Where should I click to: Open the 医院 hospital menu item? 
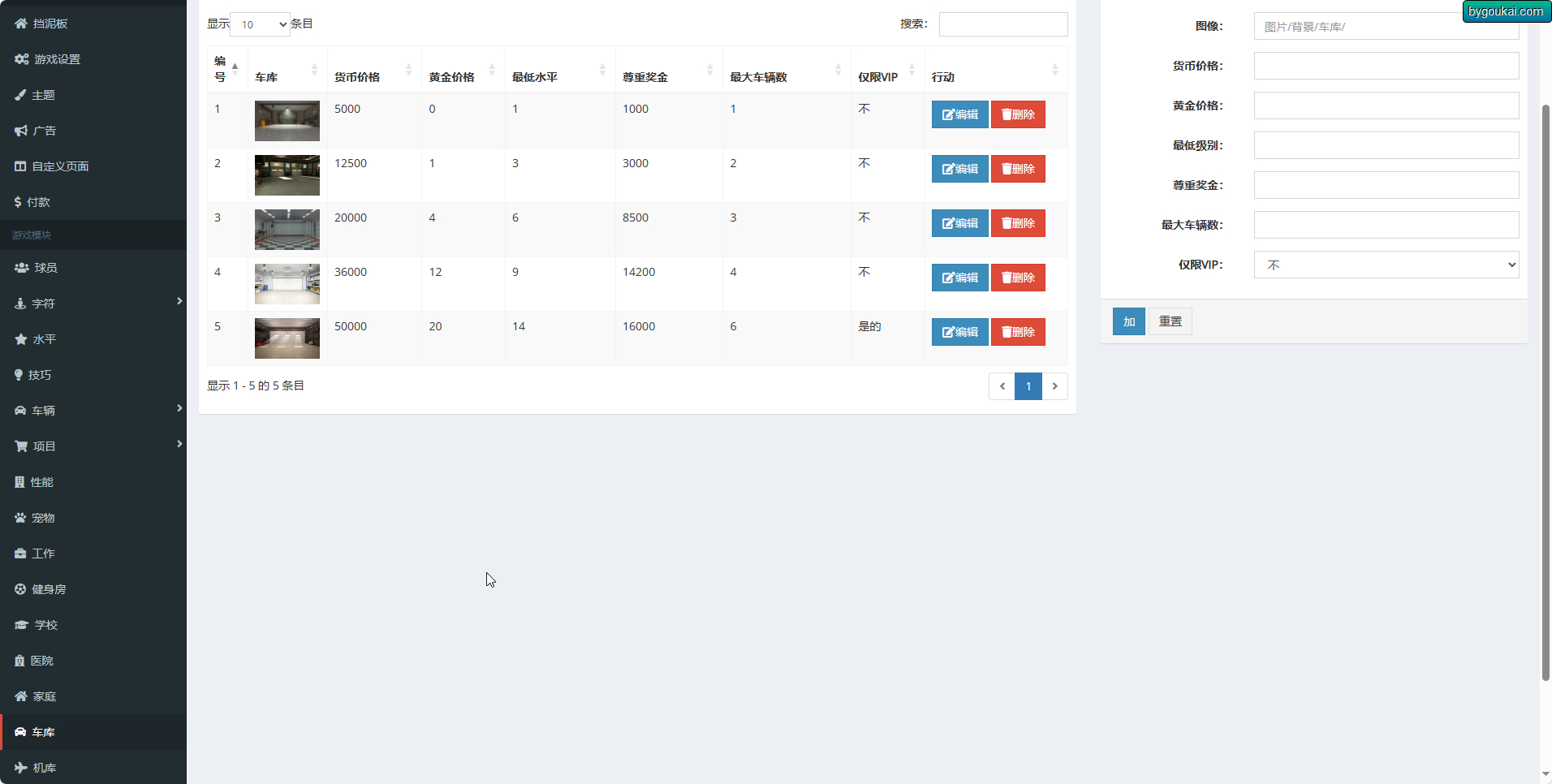(x=41, y=661)
